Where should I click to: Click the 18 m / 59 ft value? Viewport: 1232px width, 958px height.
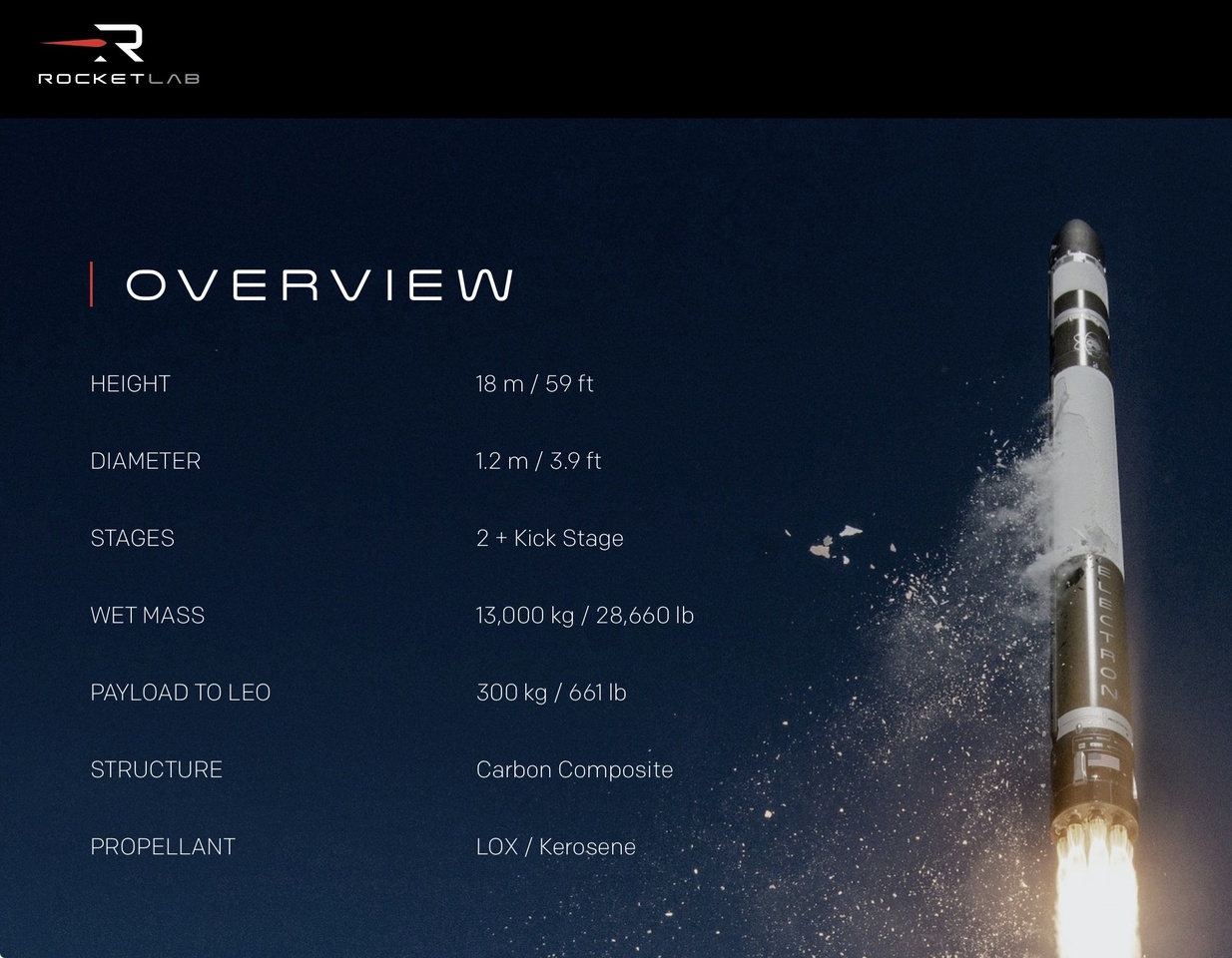coord(534,384)
